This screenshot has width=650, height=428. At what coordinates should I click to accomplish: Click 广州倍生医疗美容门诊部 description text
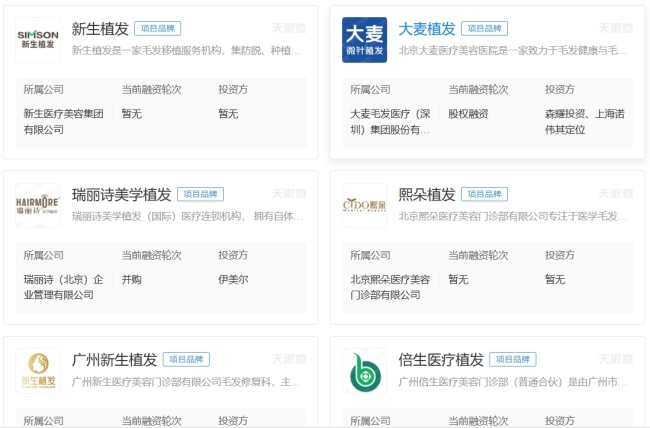(x=513, y=382)
